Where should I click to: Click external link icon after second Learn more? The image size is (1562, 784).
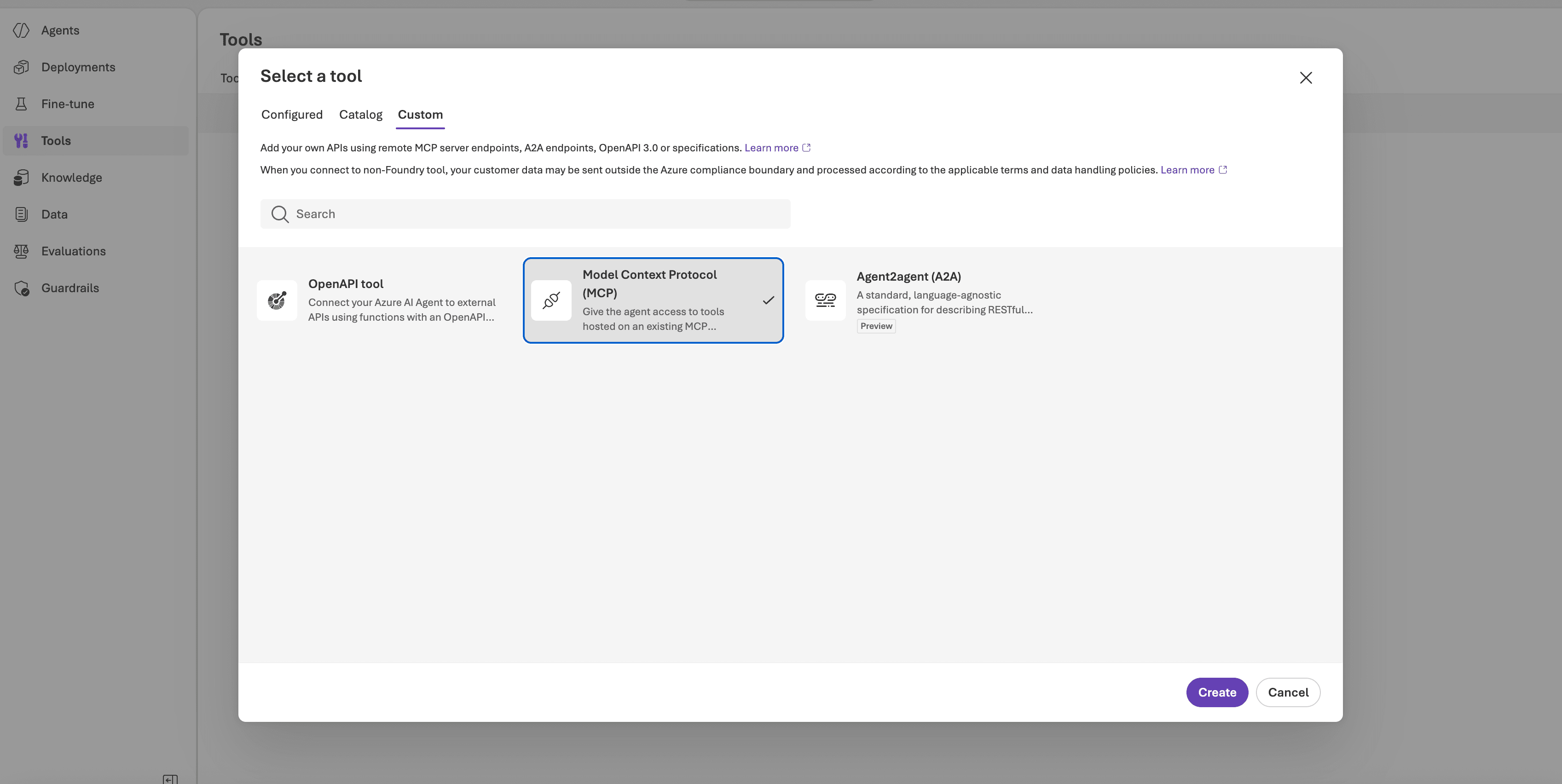coord(1223,170)
